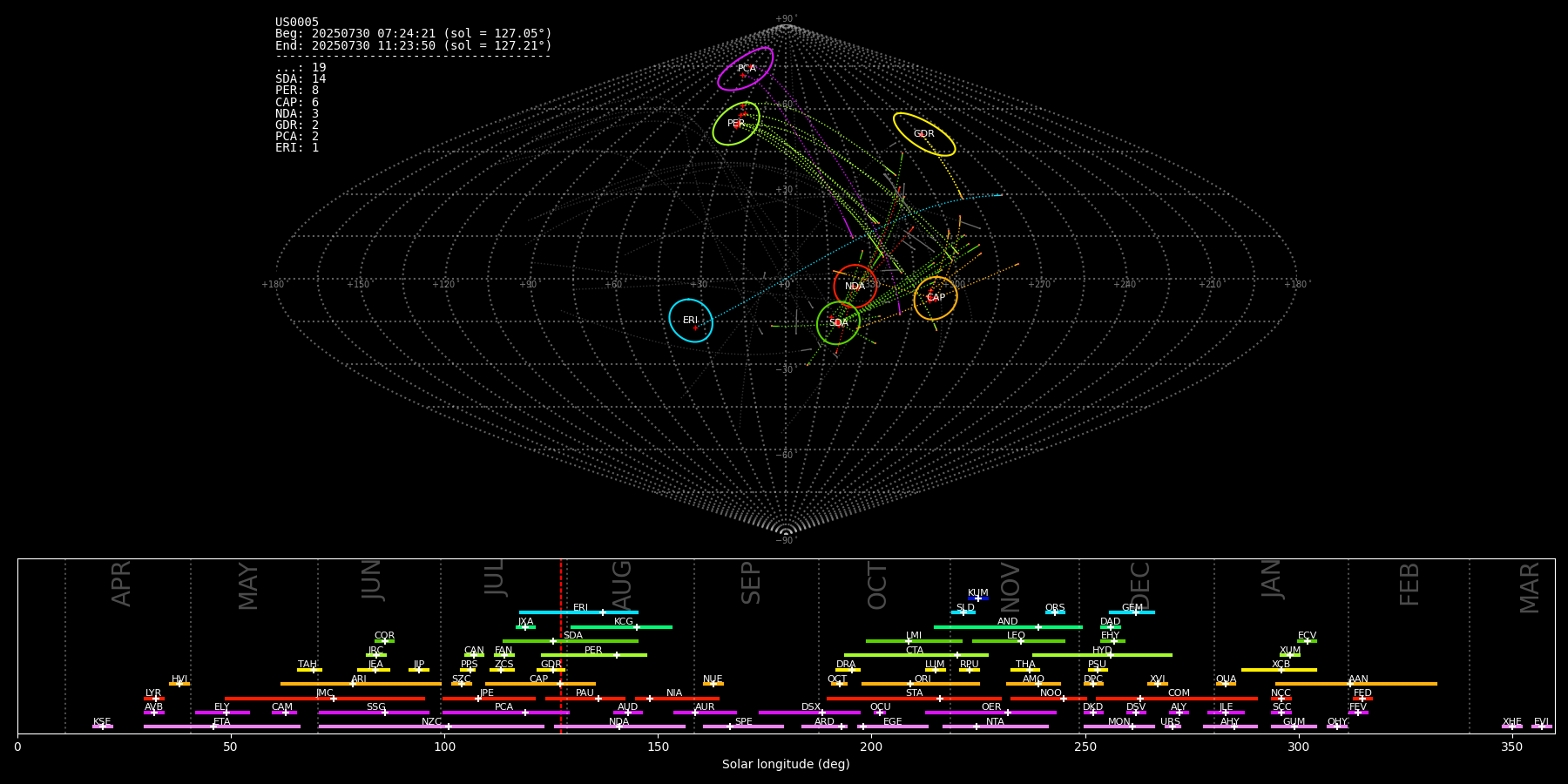Click the JXA shower label in timeline
Screen dimensions: 1568x784
pyautogui.click(x=525, y=622)
